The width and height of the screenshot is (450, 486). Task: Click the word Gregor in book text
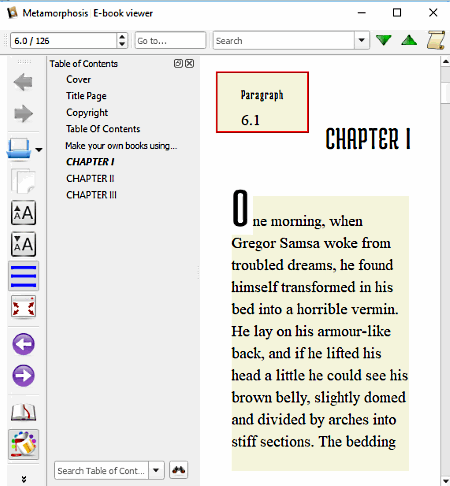coord(254,244)
